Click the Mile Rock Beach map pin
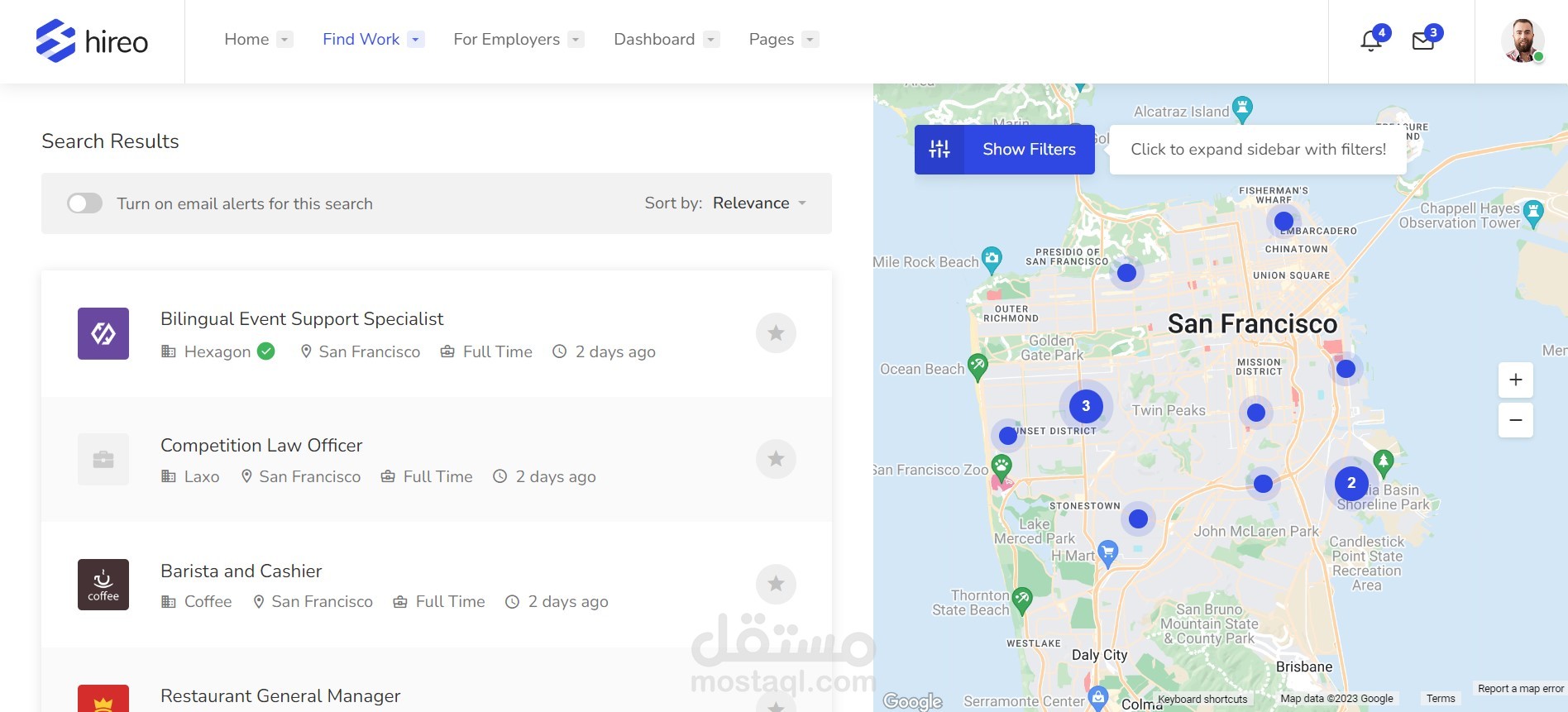The image size is (1568, 712). 992,260
